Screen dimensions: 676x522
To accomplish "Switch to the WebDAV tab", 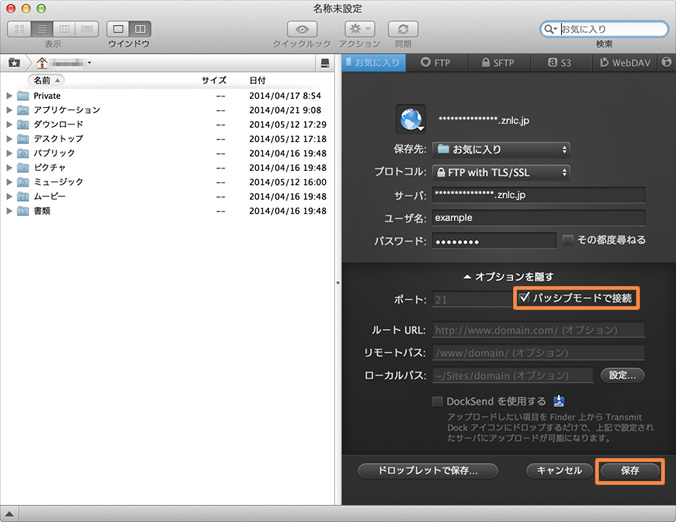I will [625, 63].
